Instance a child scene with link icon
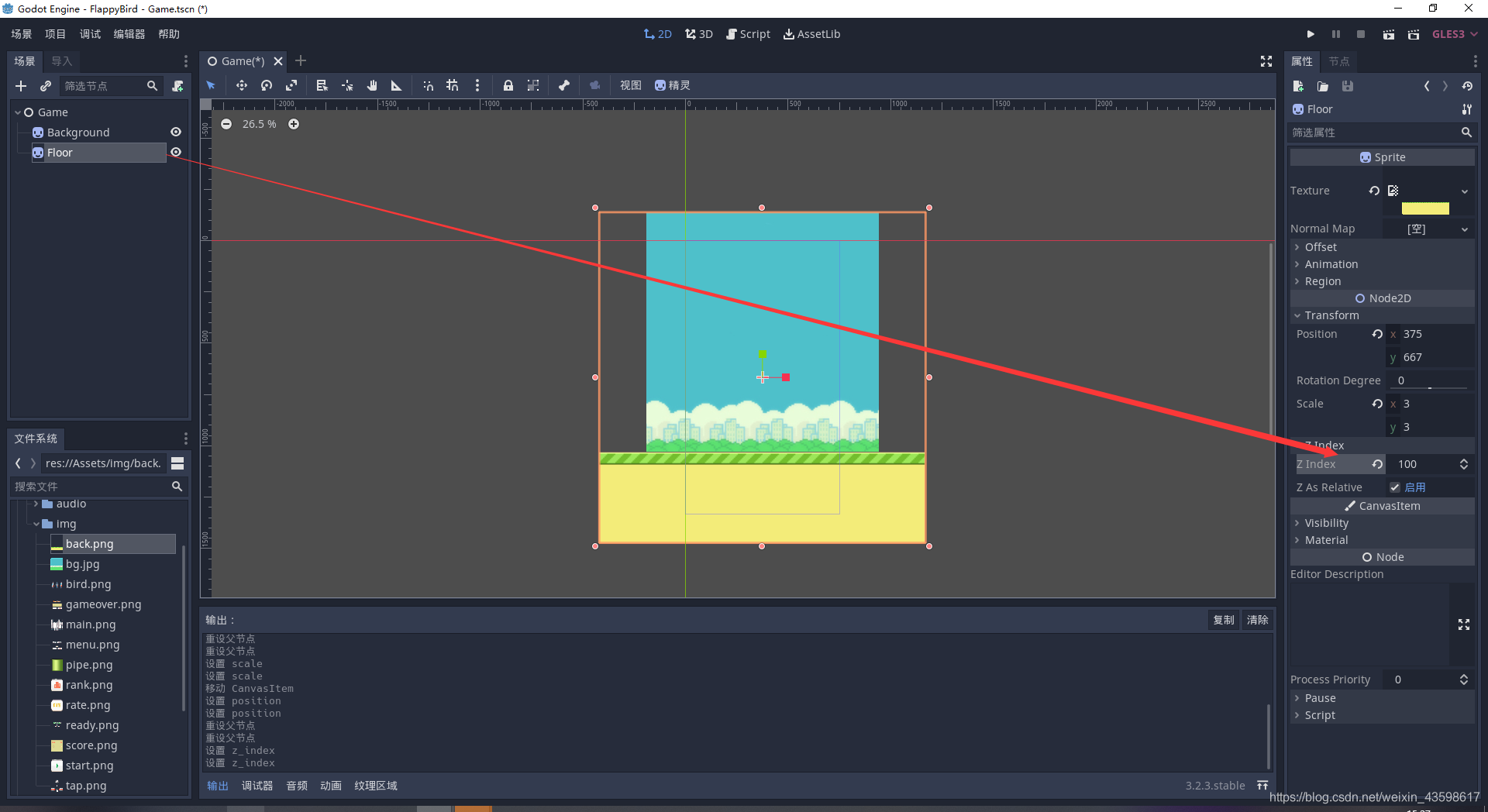Viewport: 1488px width, 812px height. point(46,86)
